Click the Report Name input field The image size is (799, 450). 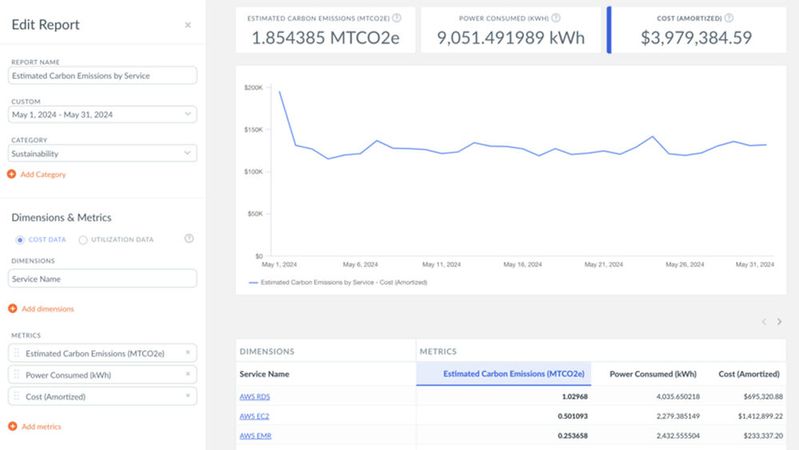(103, 76)
